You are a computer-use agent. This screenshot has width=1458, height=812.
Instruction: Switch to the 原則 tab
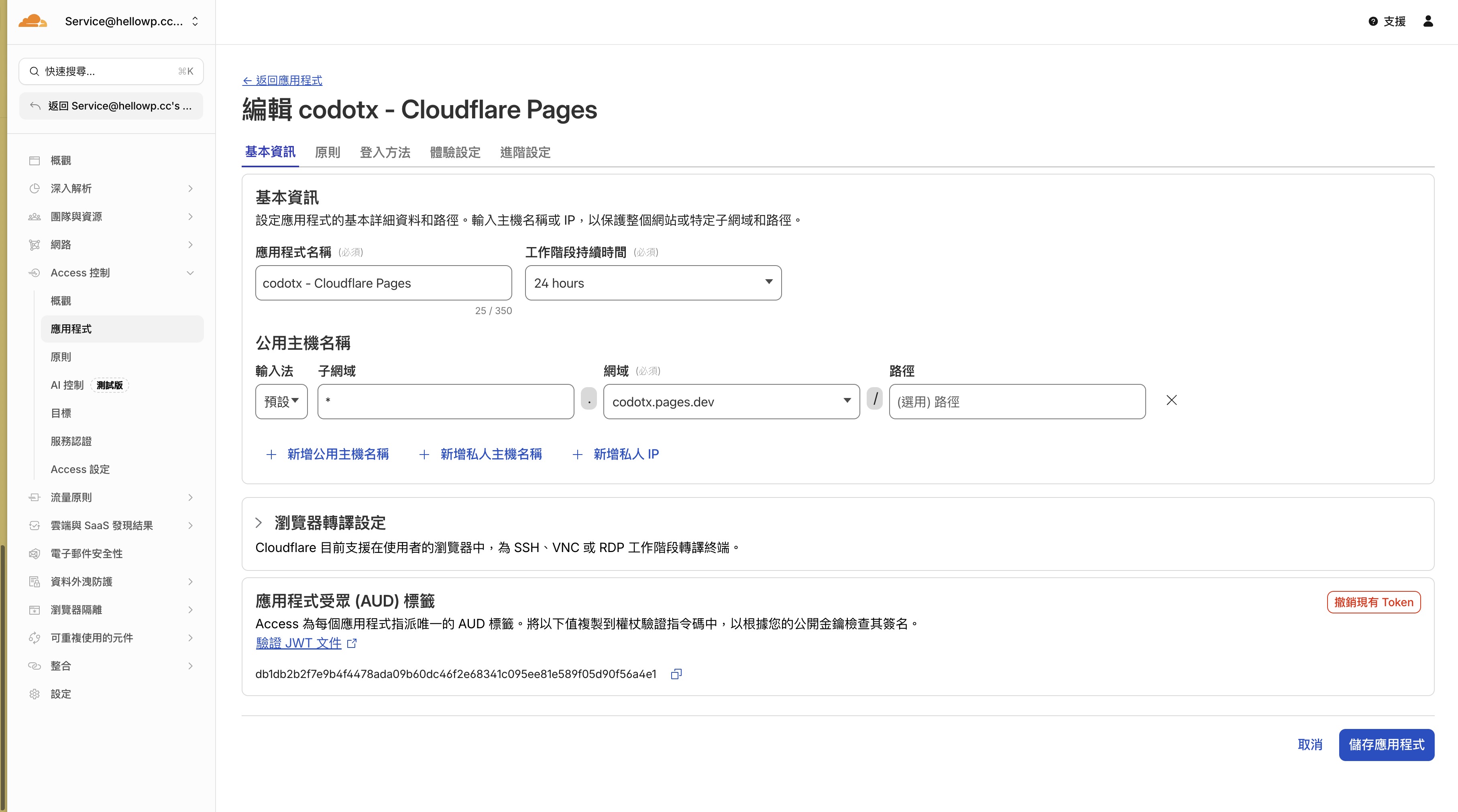pyautogui.click(x=328, y=152)
